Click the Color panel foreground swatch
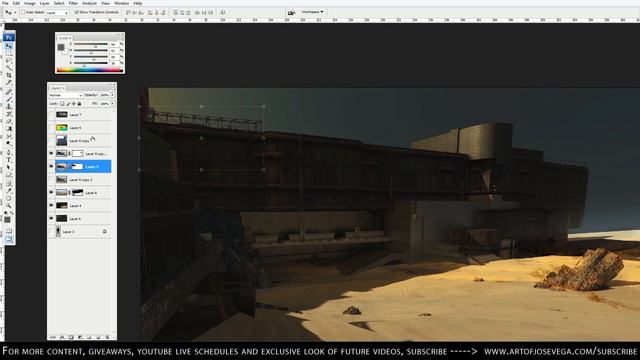This screenshot has width=640, height=360. pyautogui.click(x=61, y=47)
